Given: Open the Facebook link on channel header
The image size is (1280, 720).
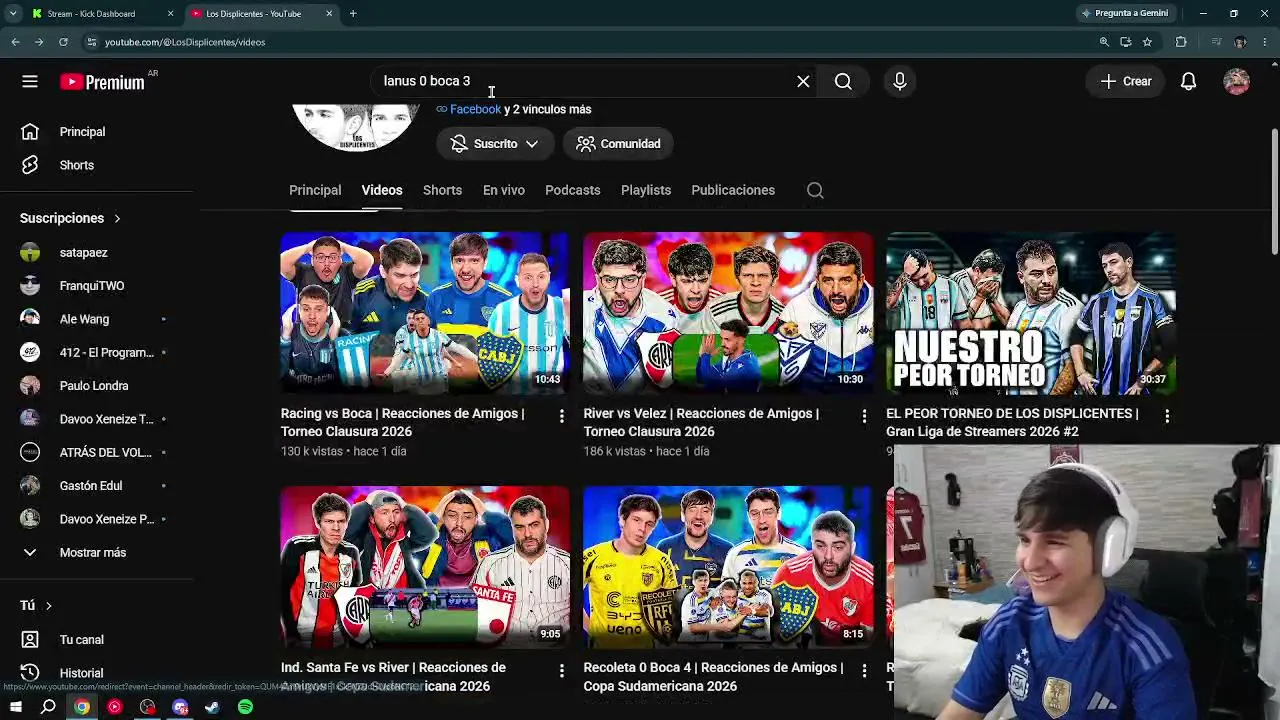Looking at the screenshot, I should click(x=475, y=109).
